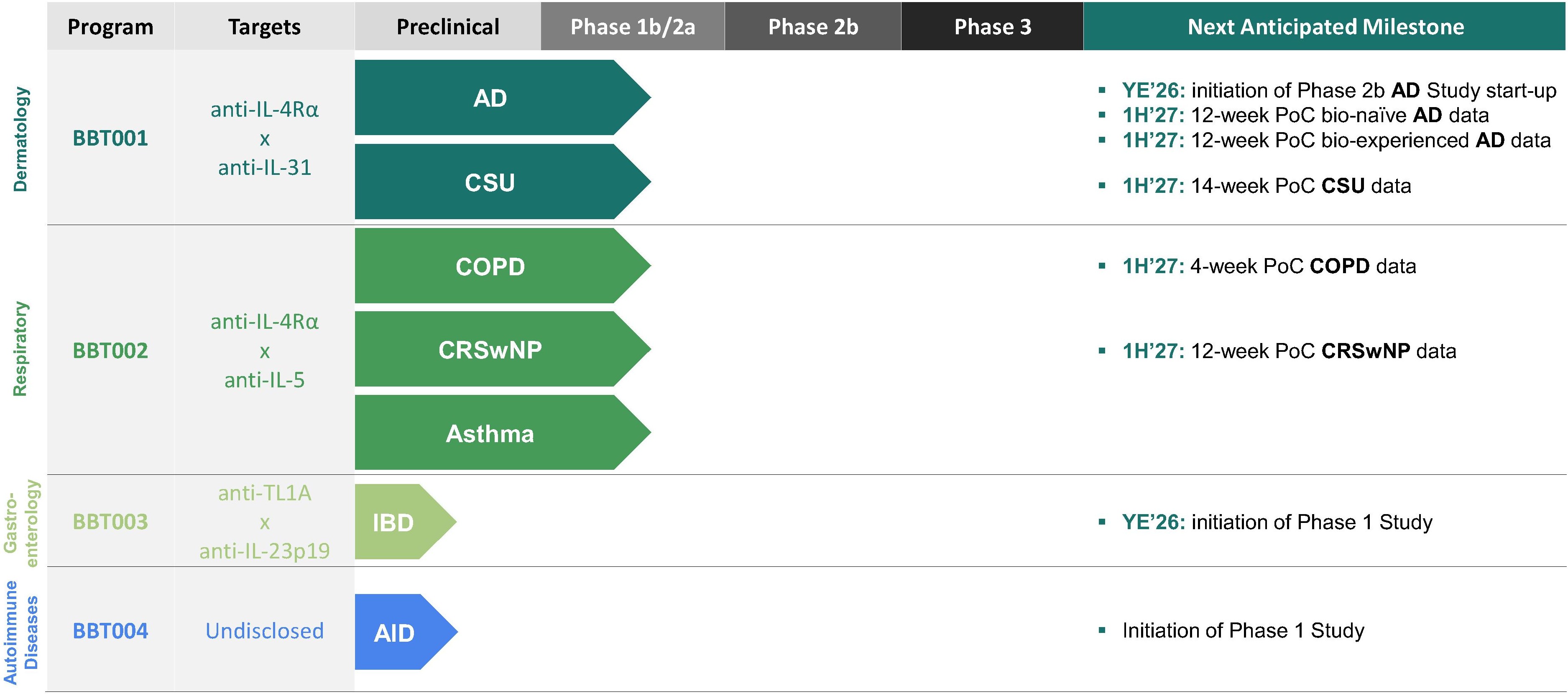Open the Phase 1b/2a column header
This screenshot has height=694, width=1568.
pyautogui.click(x=633, y=26)
